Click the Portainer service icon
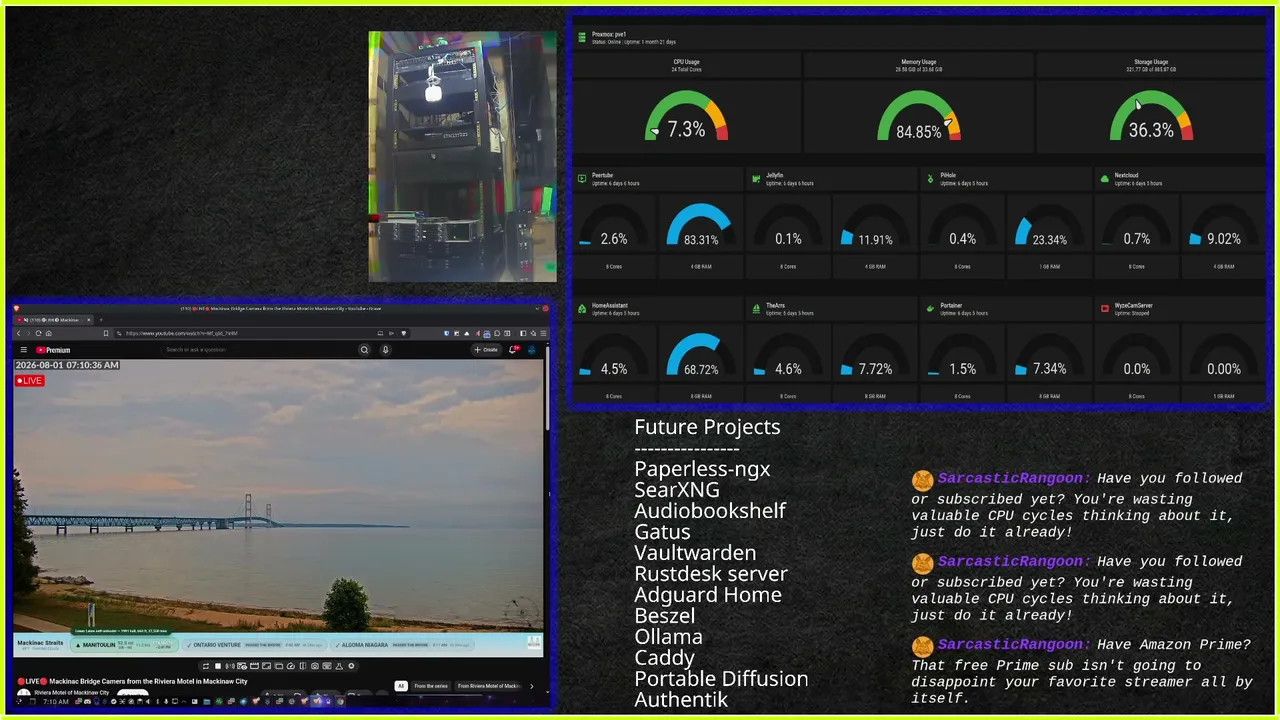Screen dimensions: 1280x720 click(930, 309)
